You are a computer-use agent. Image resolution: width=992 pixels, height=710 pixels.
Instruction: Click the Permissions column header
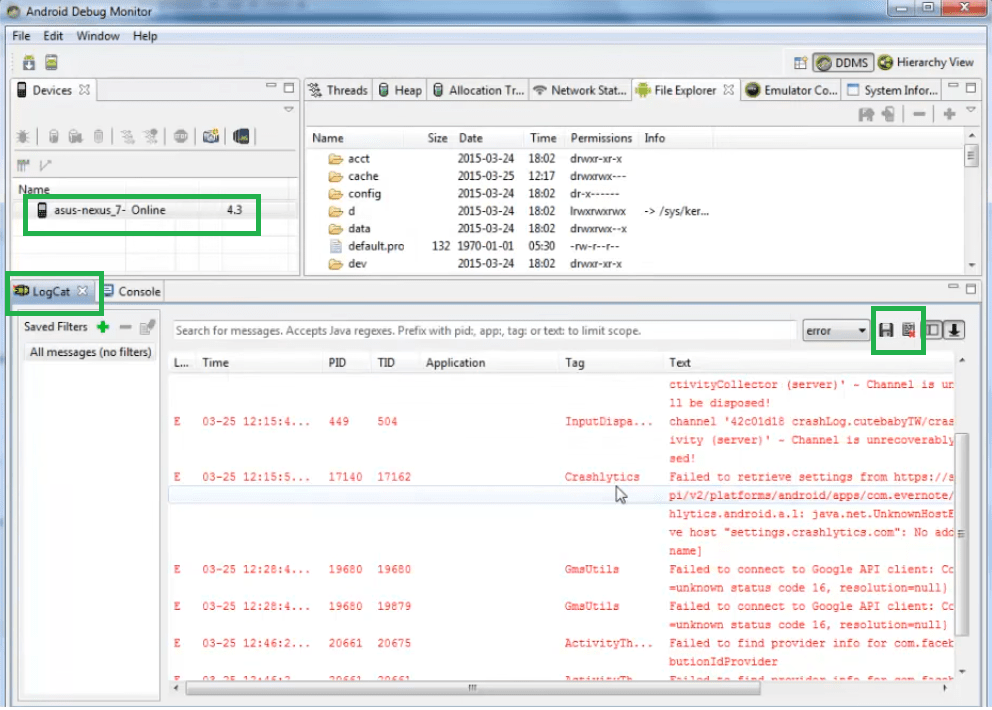tap(601, 138)
